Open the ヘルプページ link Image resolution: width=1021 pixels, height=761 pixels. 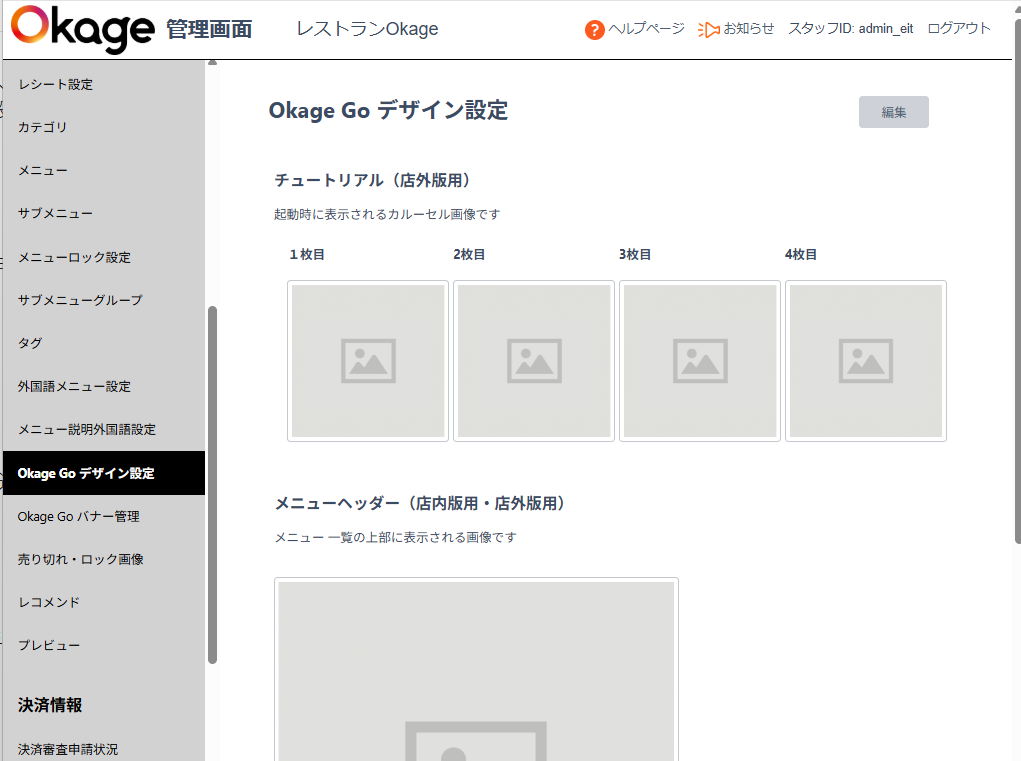(x=646, y=29)
